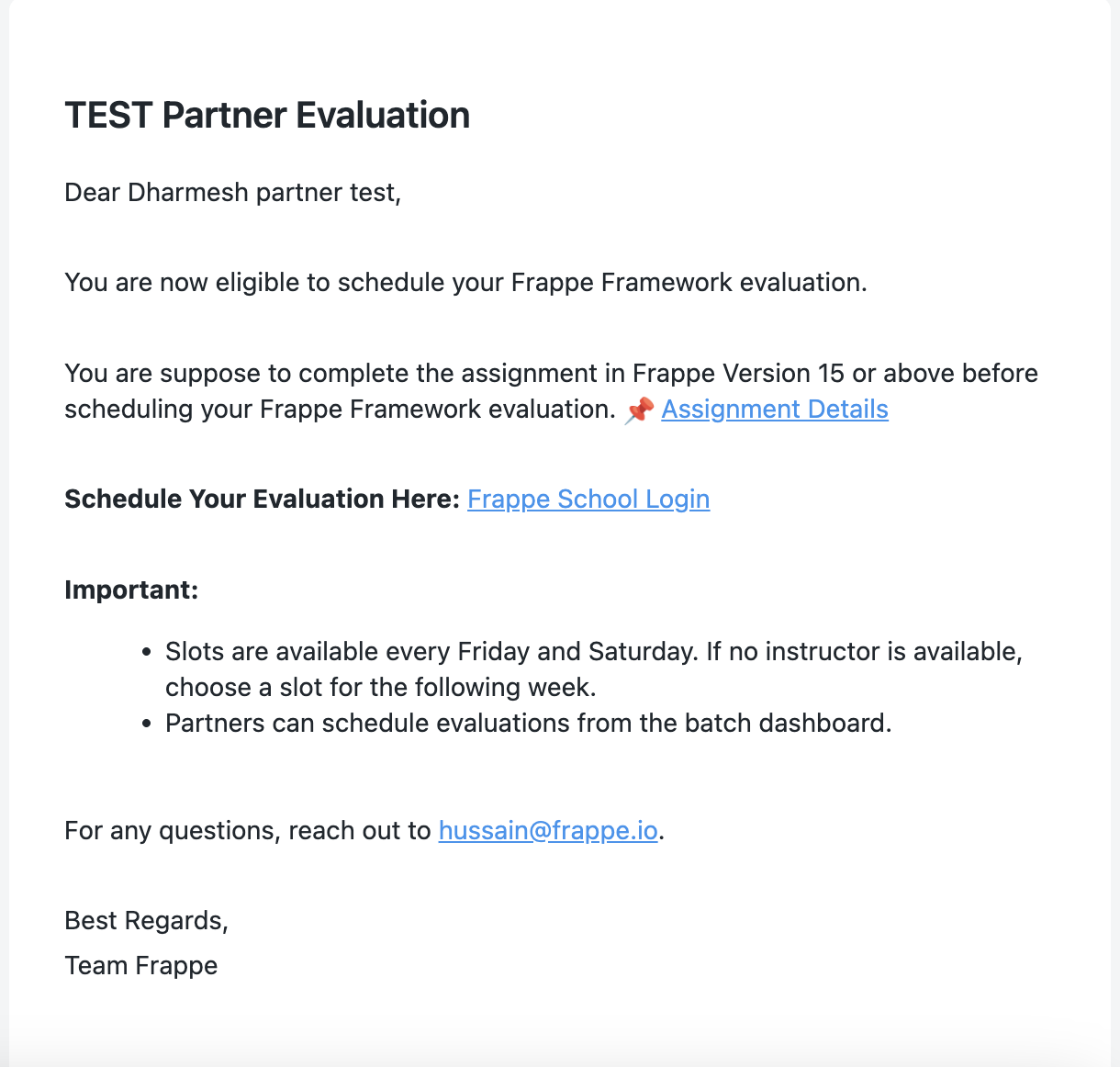Click the bold Important: heading

(131, 590)
